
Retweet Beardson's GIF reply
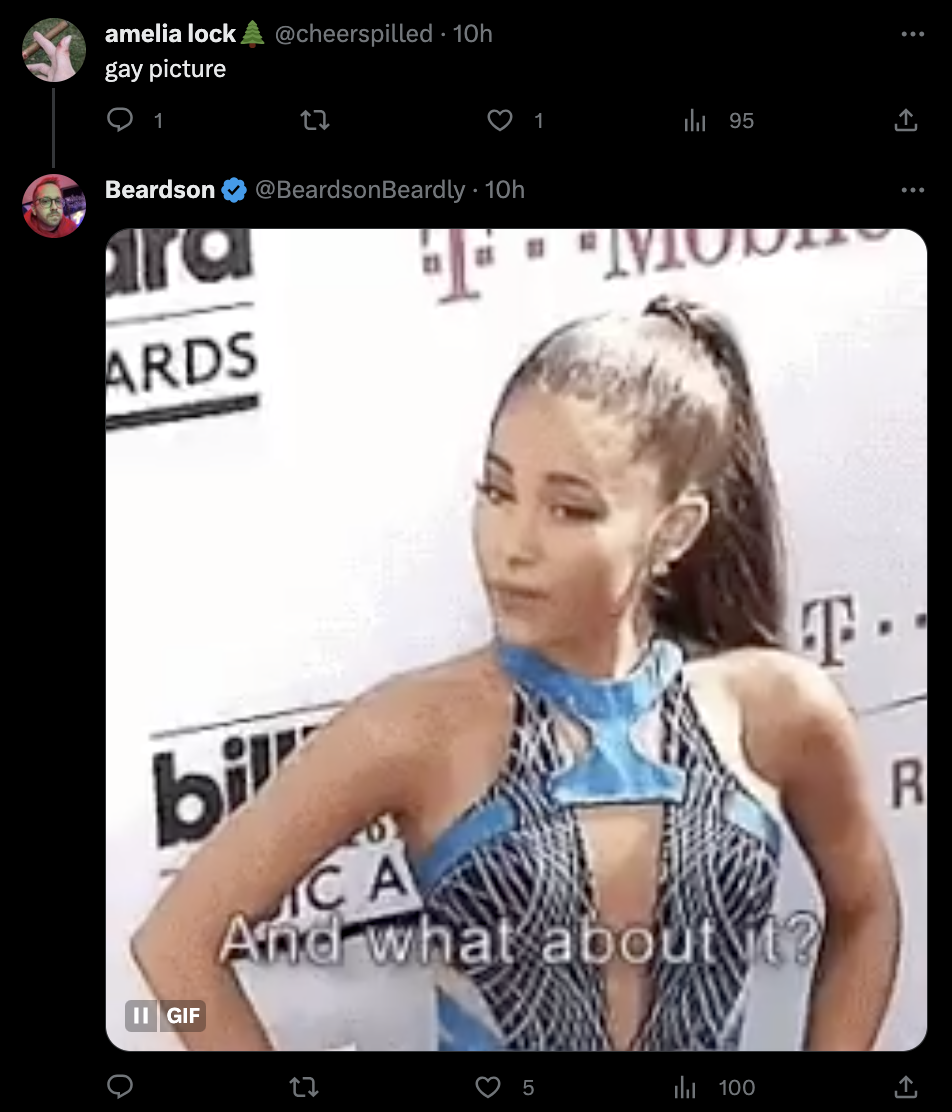tap(304, 1086)
